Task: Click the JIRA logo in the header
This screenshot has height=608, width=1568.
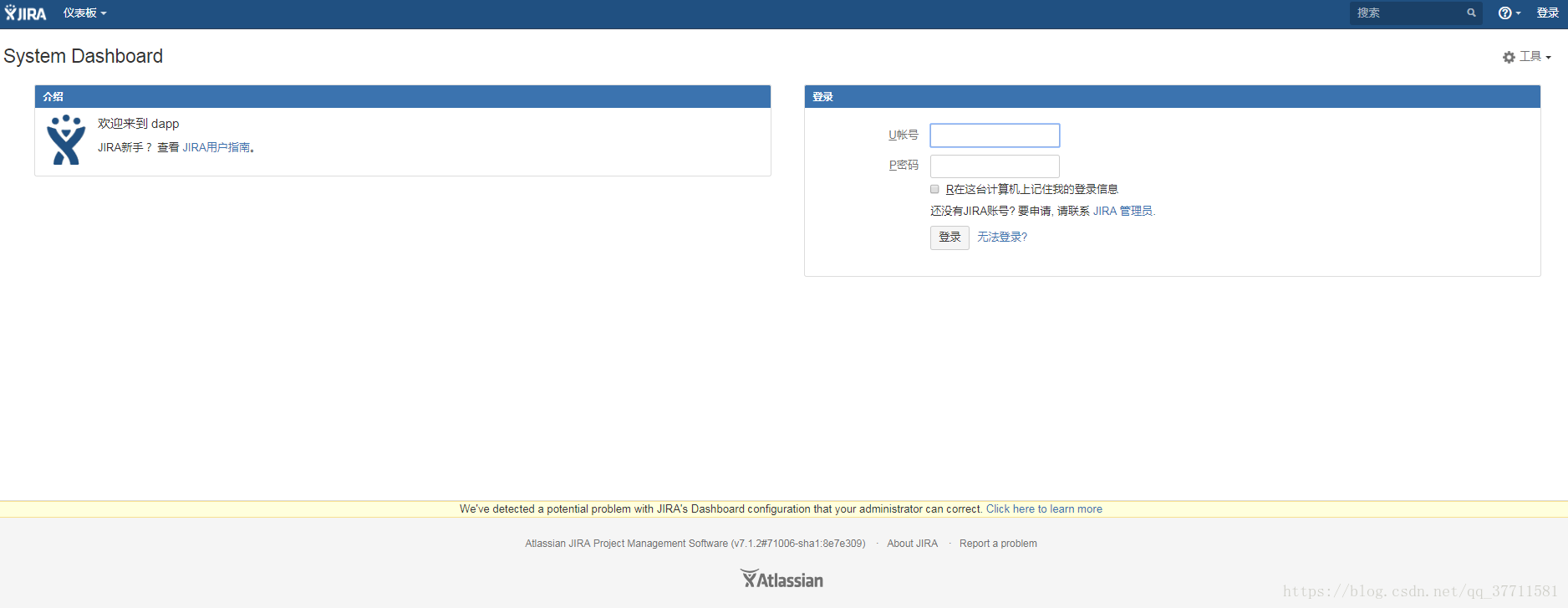Action: (26, 13)
